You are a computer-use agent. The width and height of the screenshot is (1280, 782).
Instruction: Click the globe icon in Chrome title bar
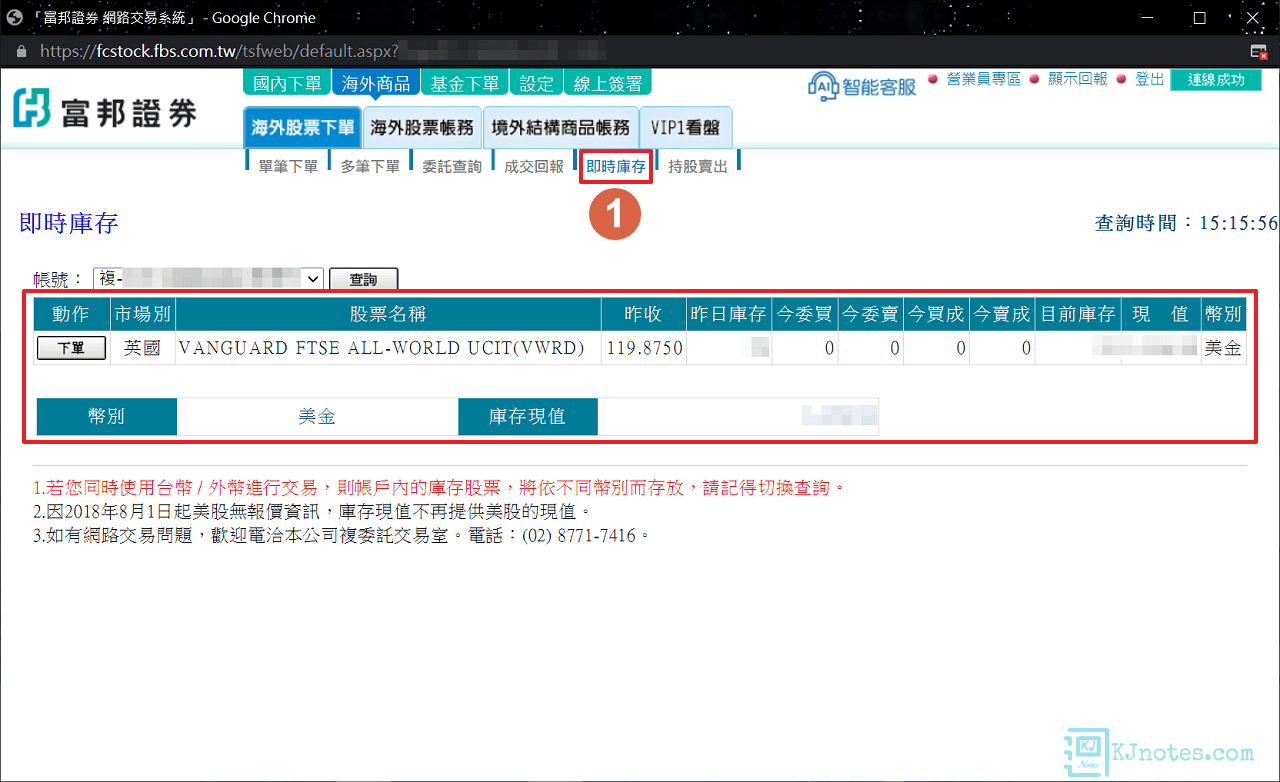pos(15,17)
